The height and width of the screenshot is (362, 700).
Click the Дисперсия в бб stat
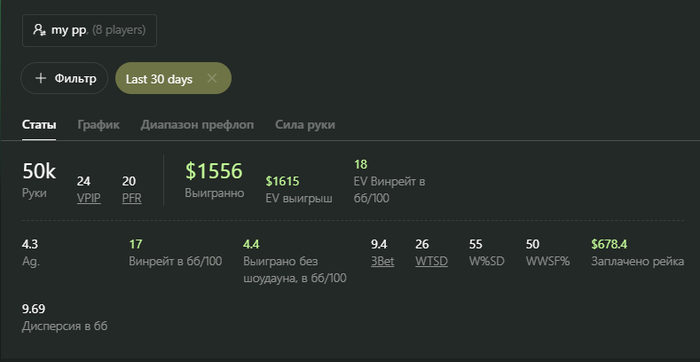pos(65,317)
